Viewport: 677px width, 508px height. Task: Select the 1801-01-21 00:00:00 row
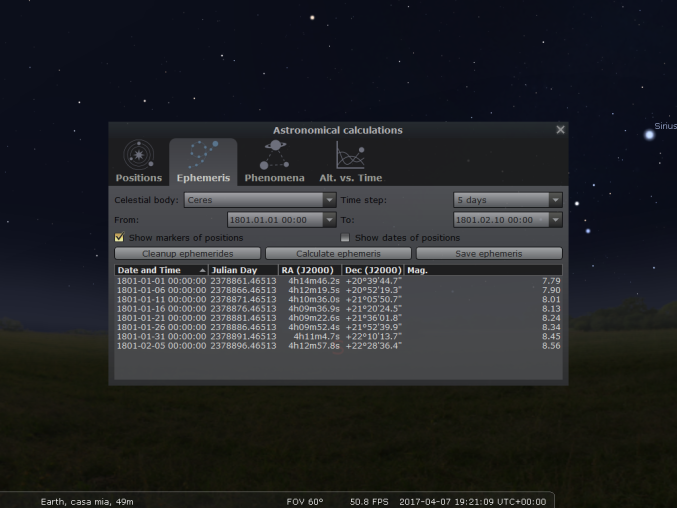(338, 318)
